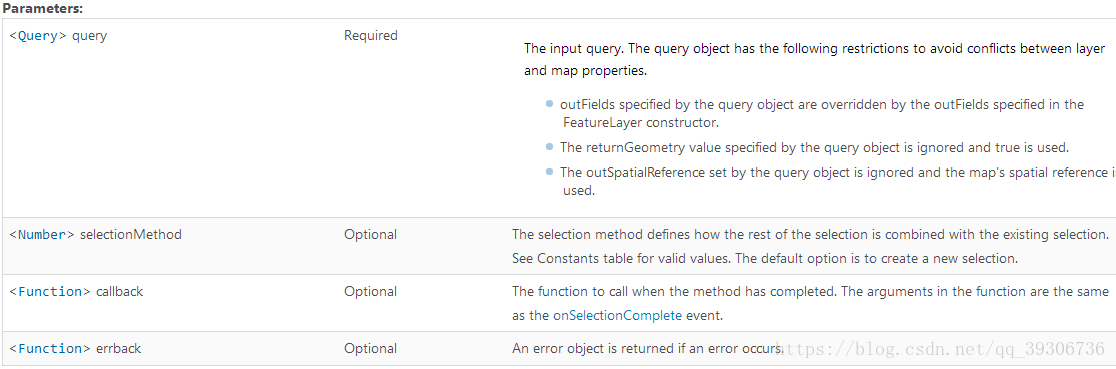Click the Optional label for errback

click(x=370, y=348)
